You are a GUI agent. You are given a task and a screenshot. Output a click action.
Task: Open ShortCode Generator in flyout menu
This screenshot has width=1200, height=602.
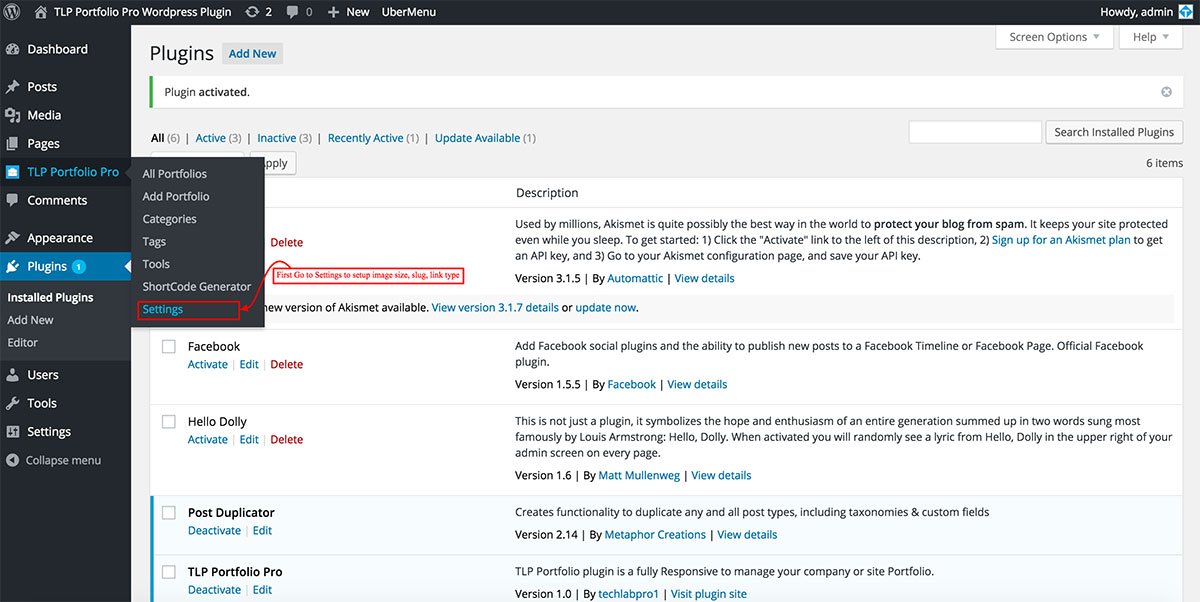[197, 286]
